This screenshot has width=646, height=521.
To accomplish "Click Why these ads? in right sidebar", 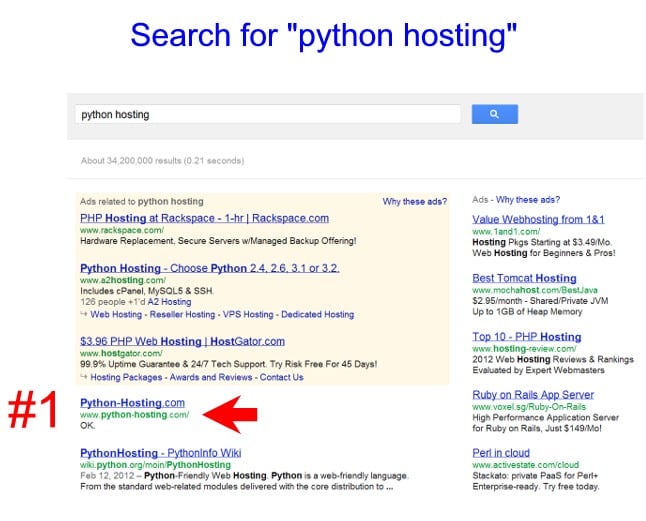I will [x=528, y=200].
